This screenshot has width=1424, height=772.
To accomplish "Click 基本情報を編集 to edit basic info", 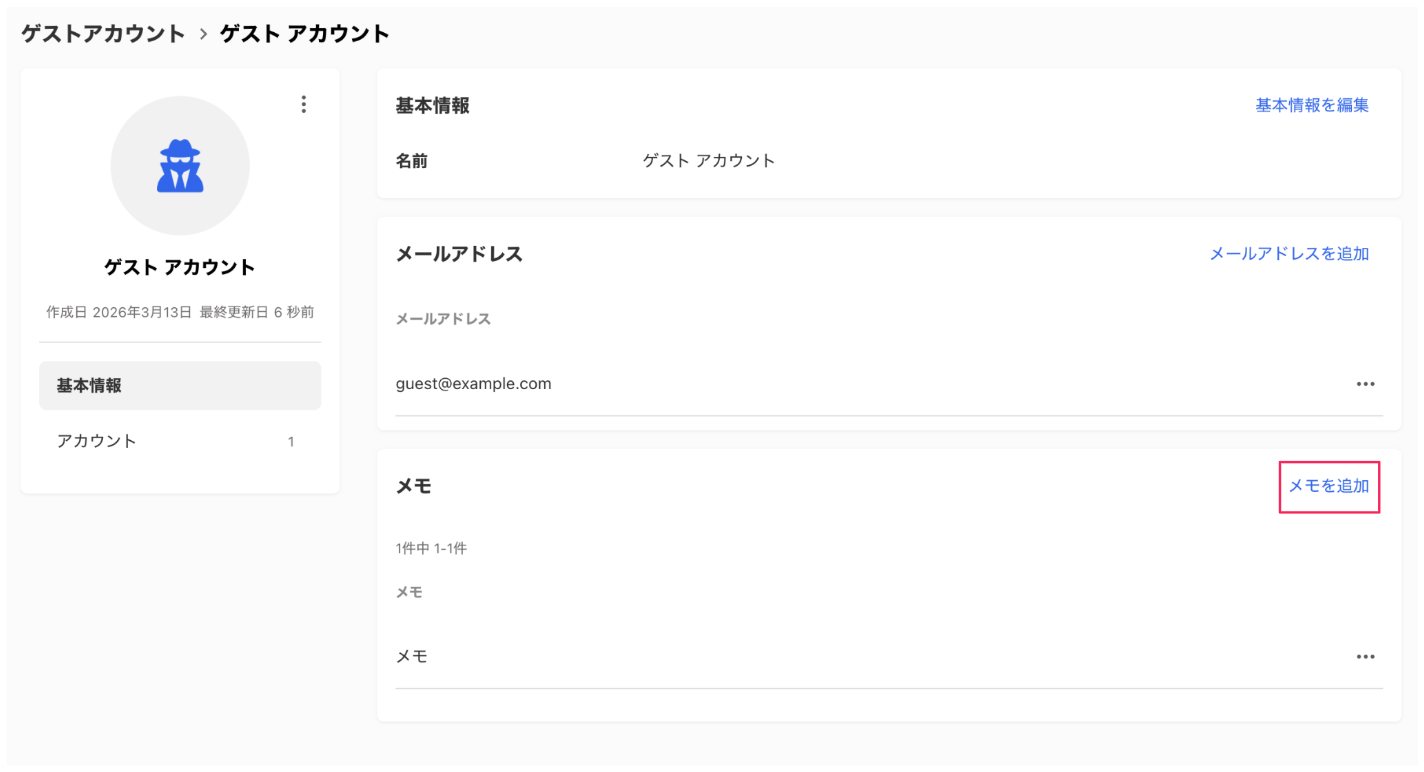I will point(1311,104).
